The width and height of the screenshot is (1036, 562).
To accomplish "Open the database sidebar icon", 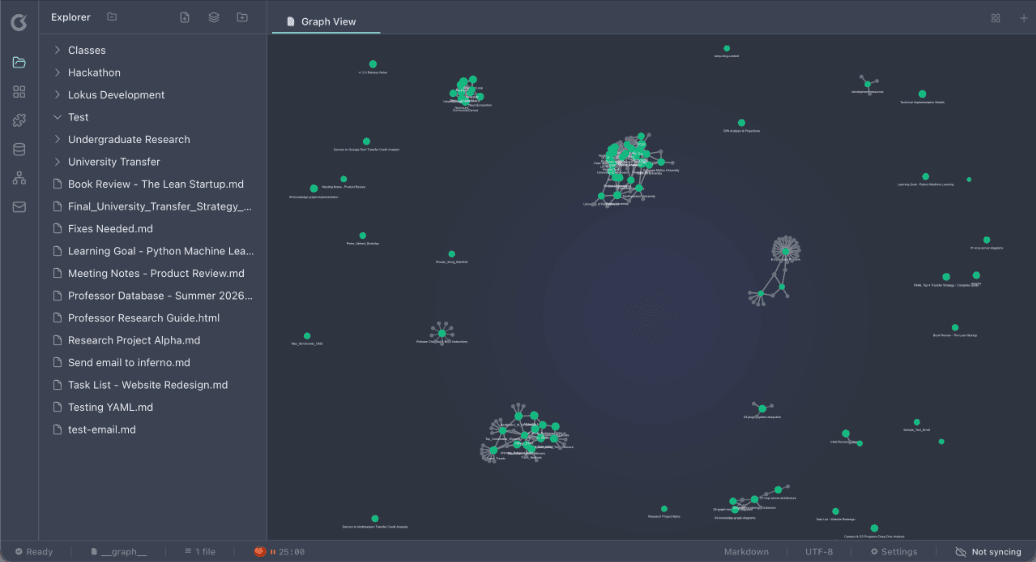I will click(19, 149).
